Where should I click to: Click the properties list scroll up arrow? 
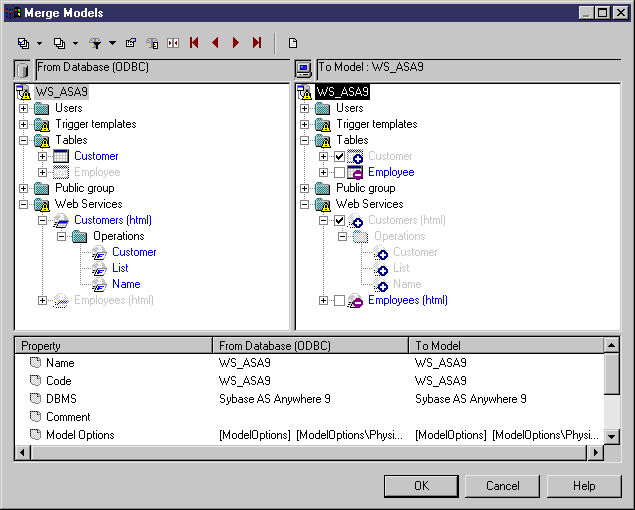point(612,346)
